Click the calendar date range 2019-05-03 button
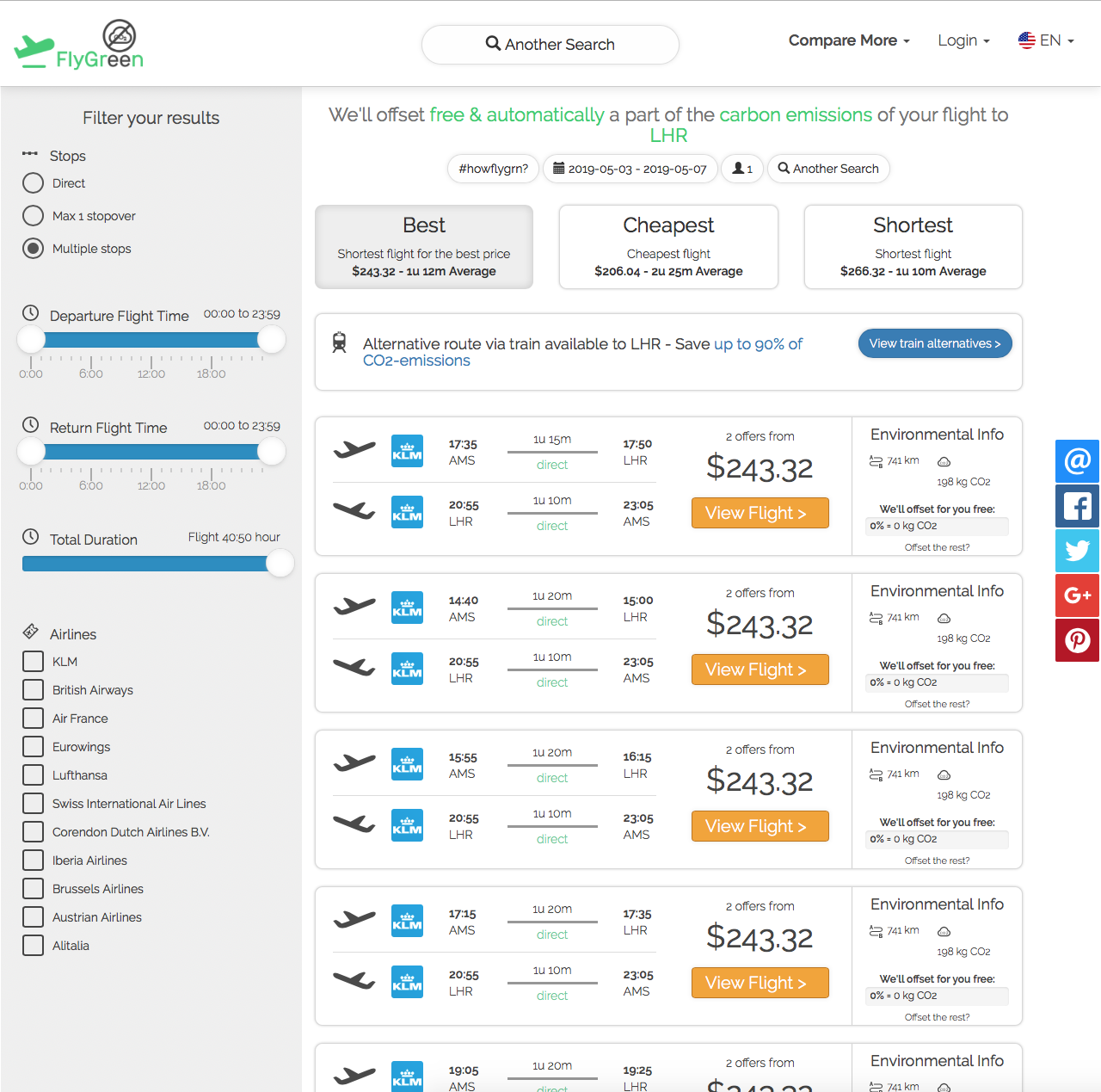Image resolution: width=1101 pixels, height=1092 pixels. pos(630,169)
